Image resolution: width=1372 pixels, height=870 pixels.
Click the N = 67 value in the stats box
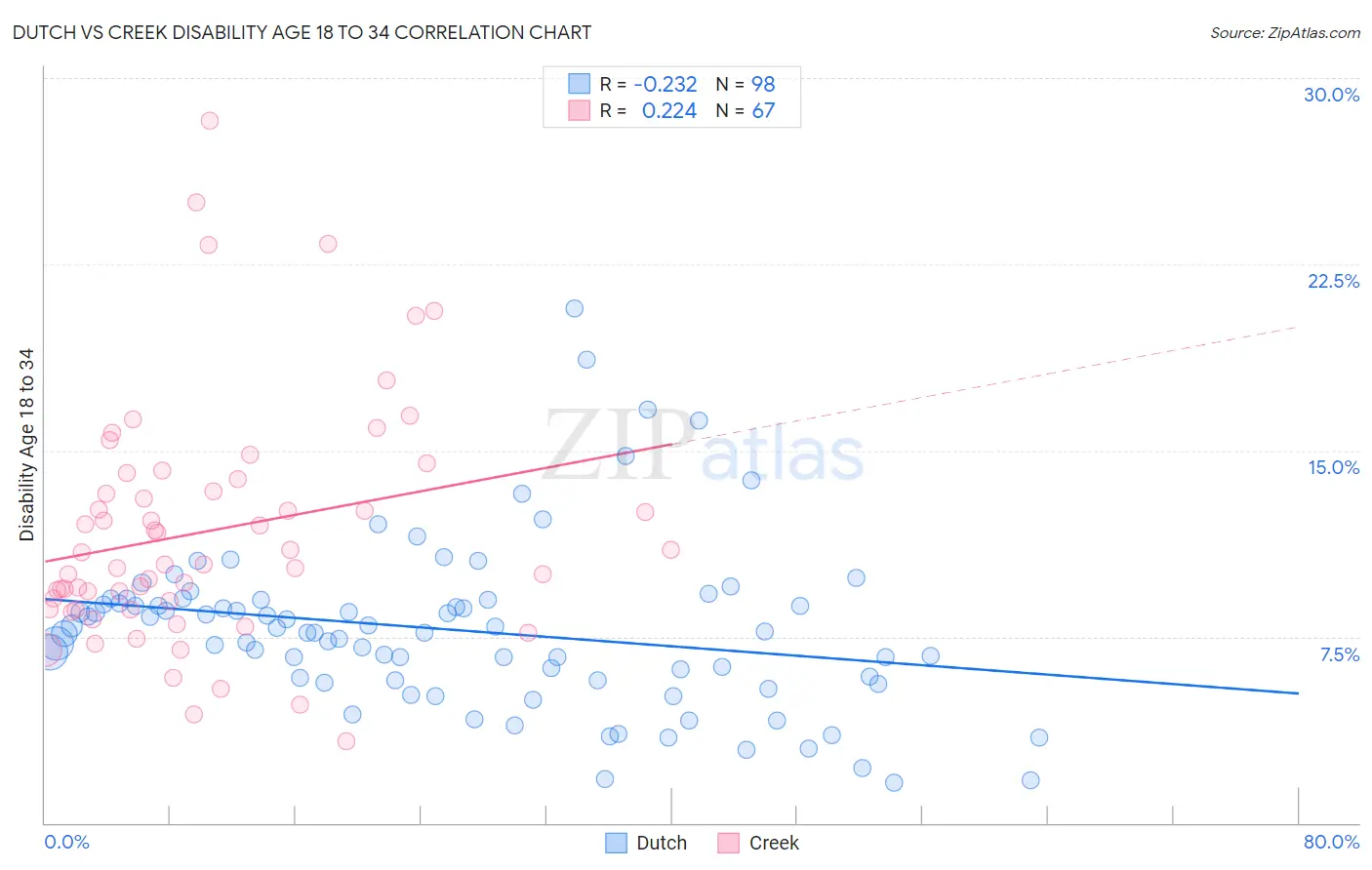746,111
